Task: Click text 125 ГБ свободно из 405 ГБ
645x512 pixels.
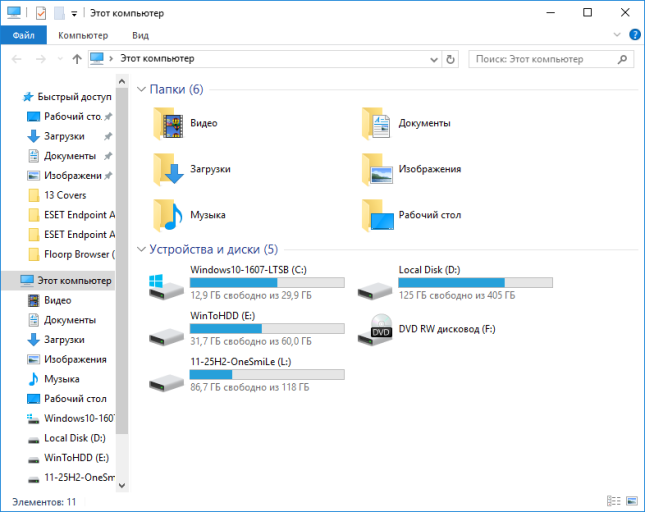Action: point(457,295)
